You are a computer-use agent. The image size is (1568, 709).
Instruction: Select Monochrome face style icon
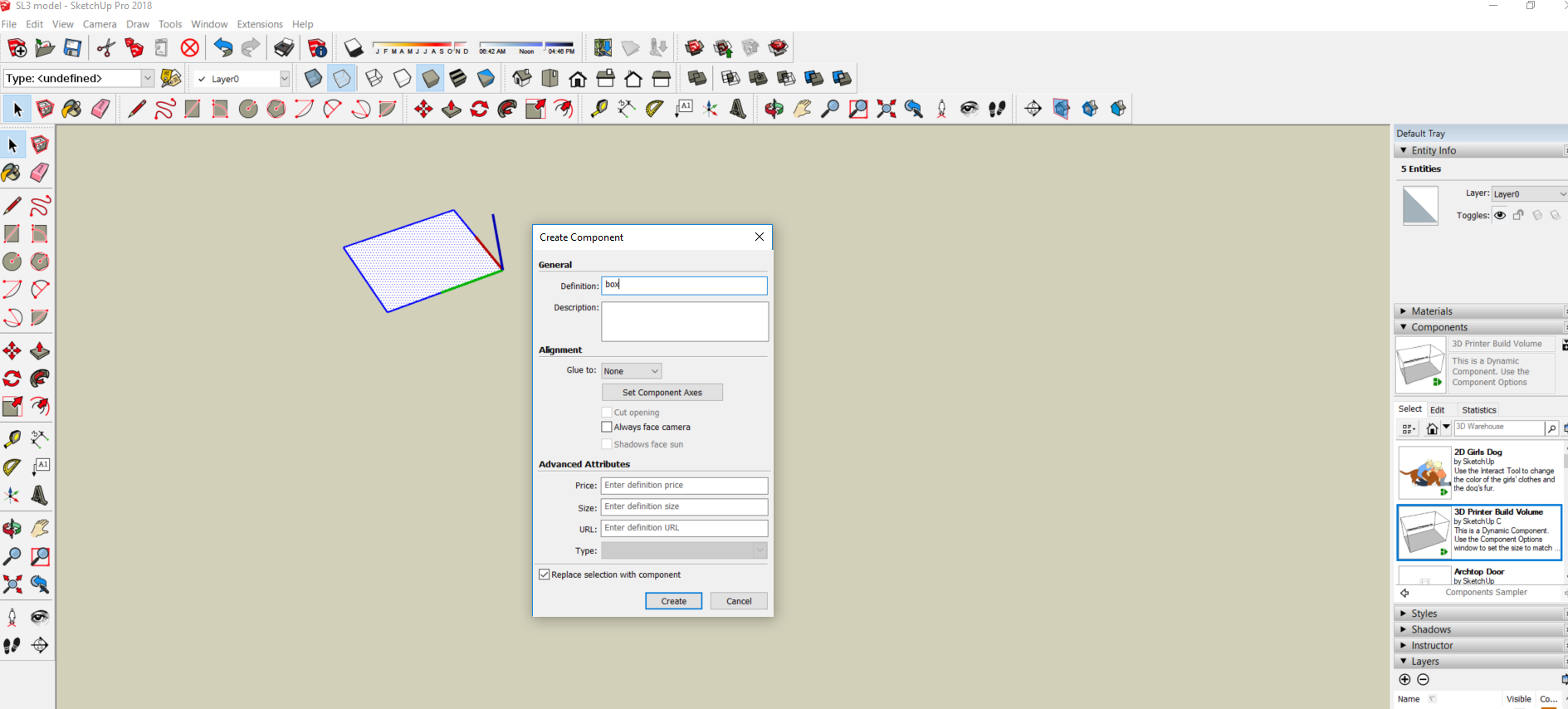486,78
